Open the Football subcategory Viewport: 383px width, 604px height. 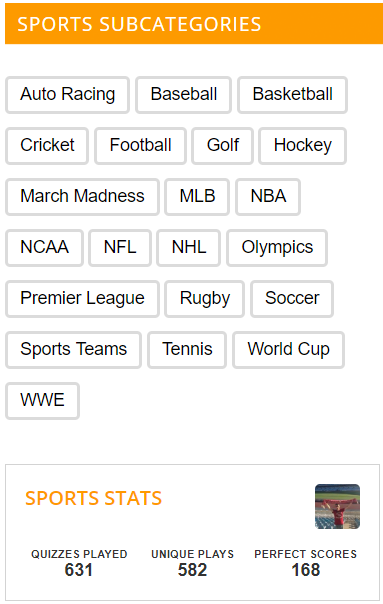click(140, 146)
